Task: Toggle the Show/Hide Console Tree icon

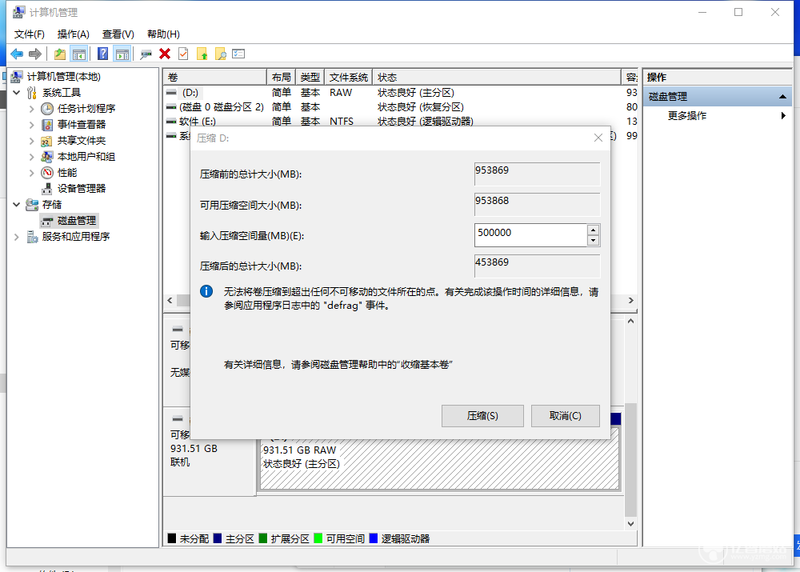Action: (79, 54)
